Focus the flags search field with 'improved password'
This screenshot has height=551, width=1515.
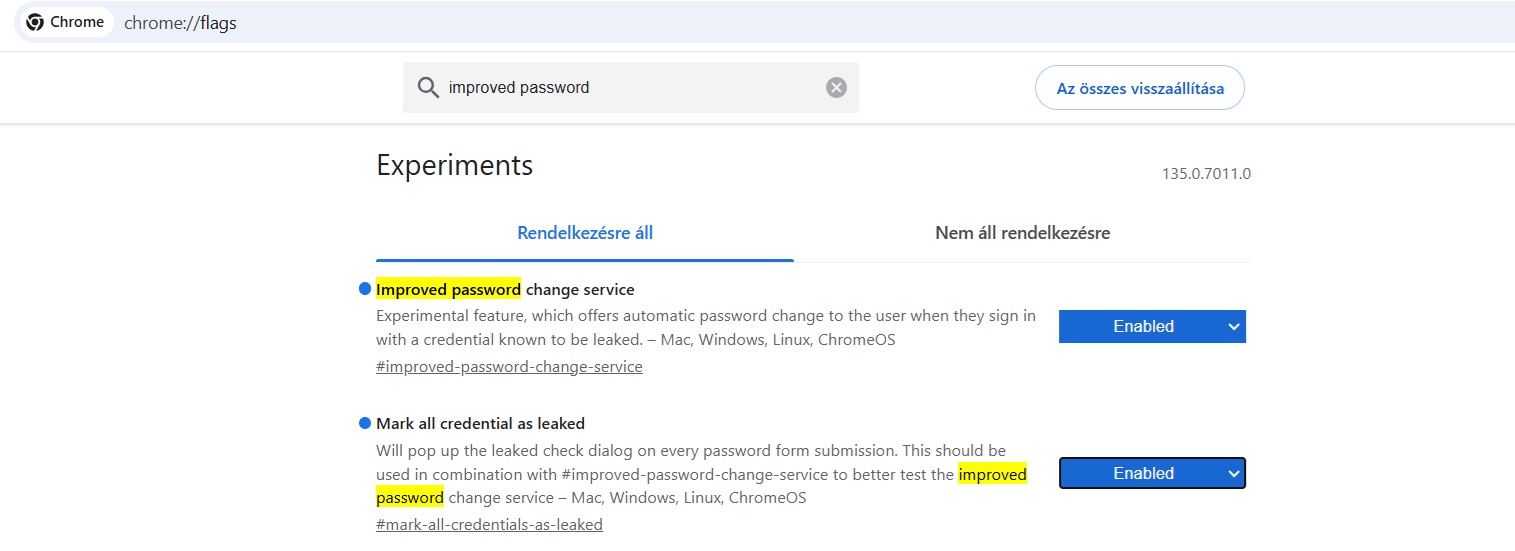[x=630, y=88]
